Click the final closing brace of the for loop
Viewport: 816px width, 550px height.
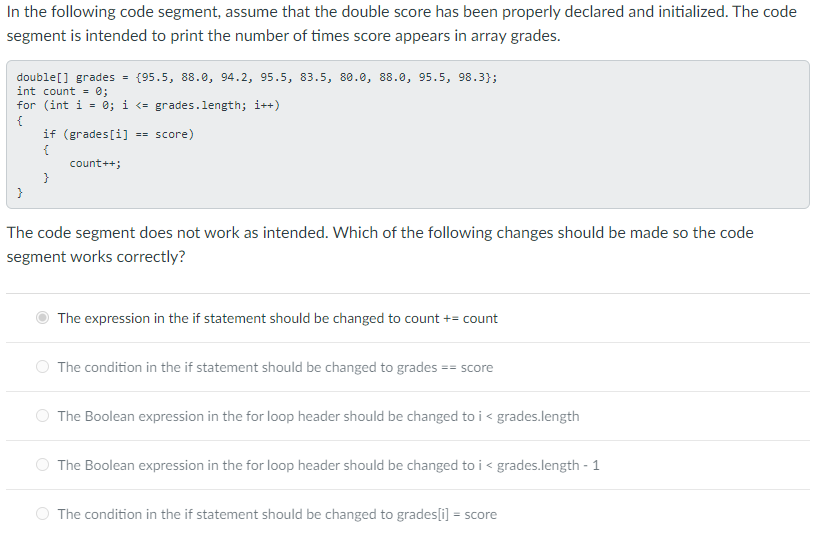20,193
